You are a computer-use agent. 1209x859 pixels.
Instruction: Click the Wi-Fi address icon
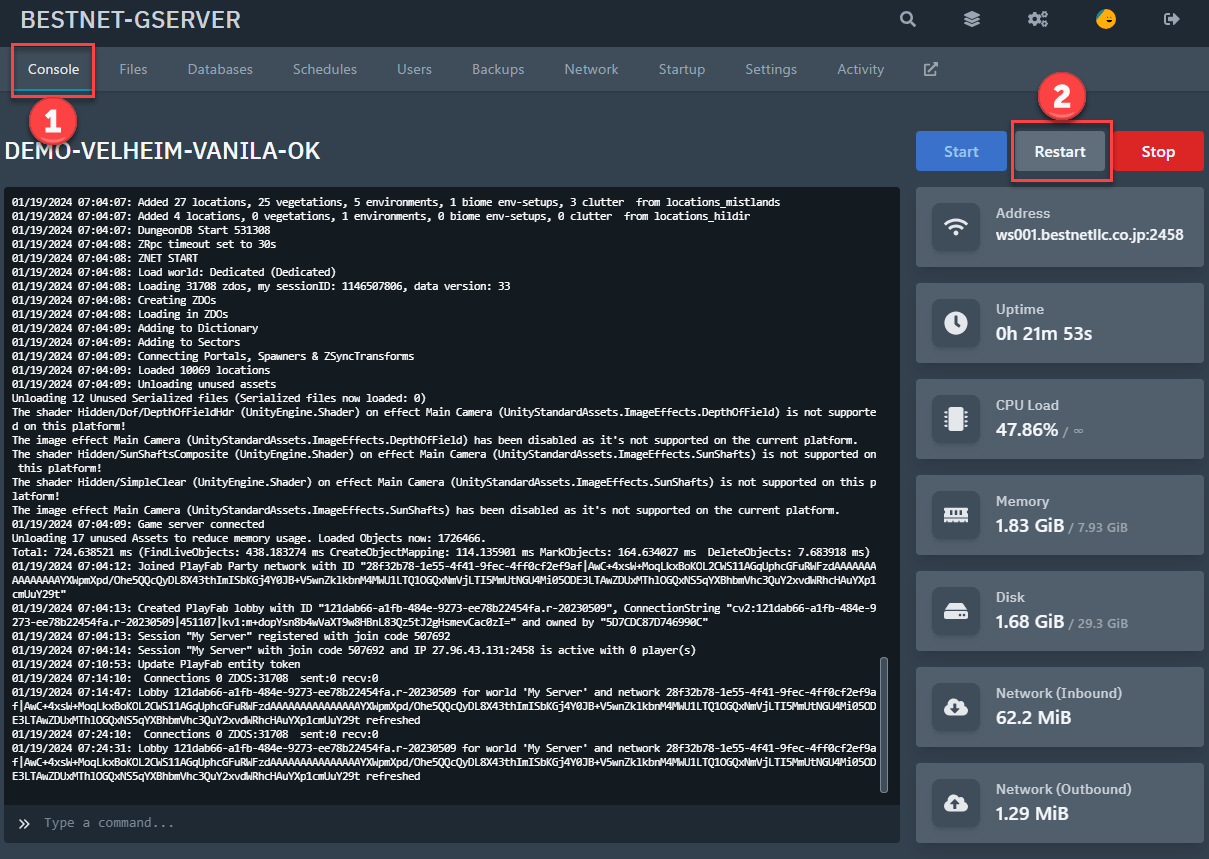click(956, 226)
